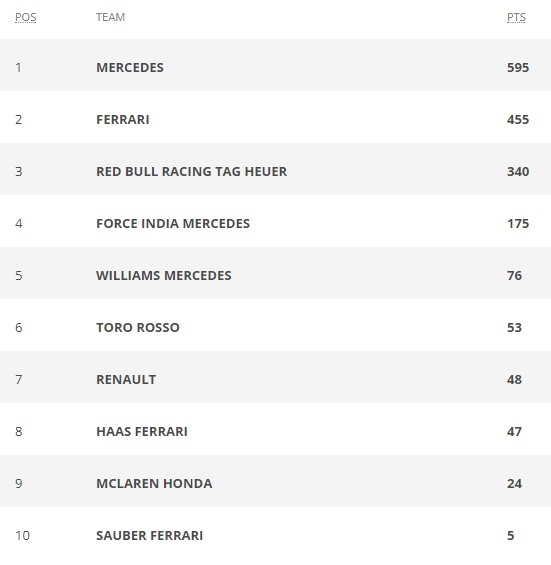551x565 pixels.
Task: Select the MERCEDES team name
Action: point(130,68)
